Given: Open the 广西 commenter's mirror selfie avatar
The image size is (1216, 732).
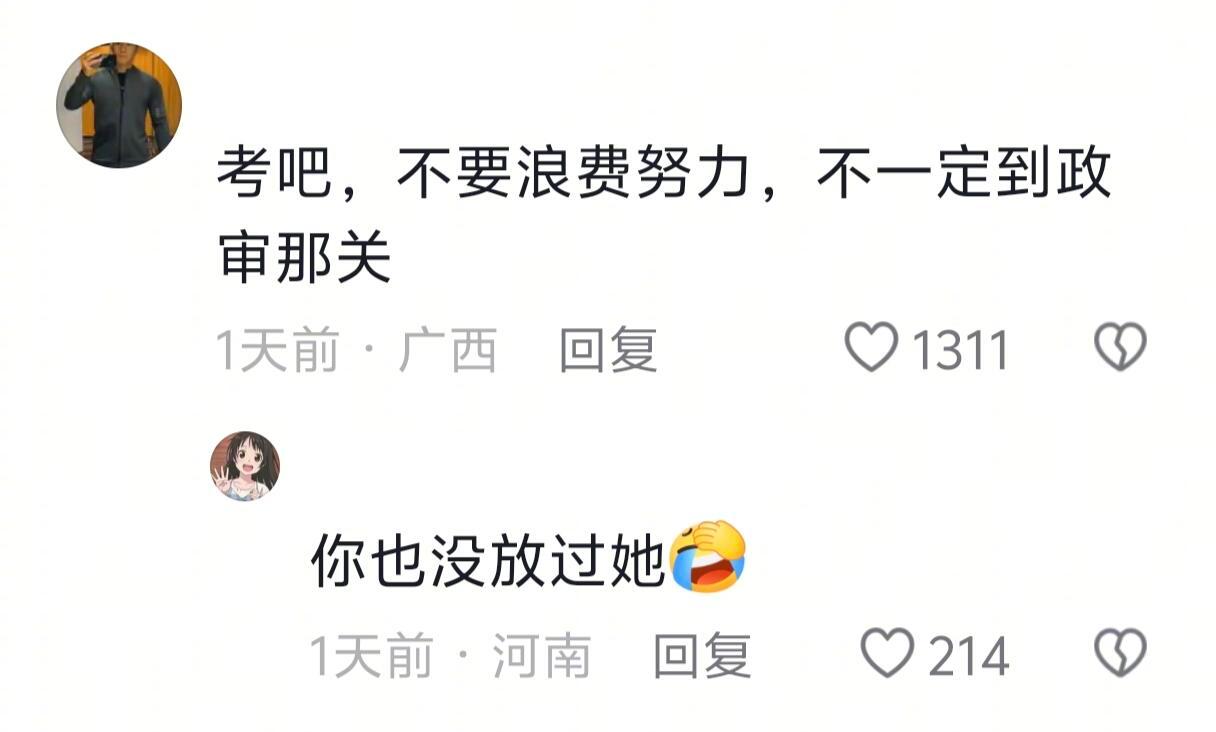Looking at the screenshot, I should pos(119,105).
